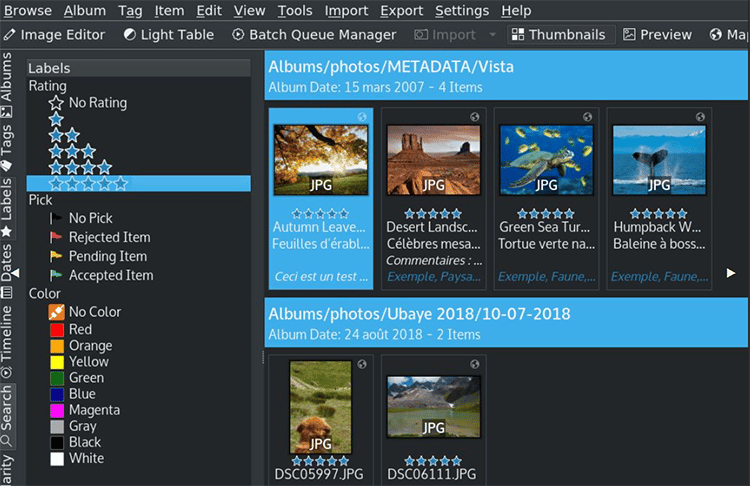
Task: Click the globe icon on Desert Landscape
Action: pos(474,117)
